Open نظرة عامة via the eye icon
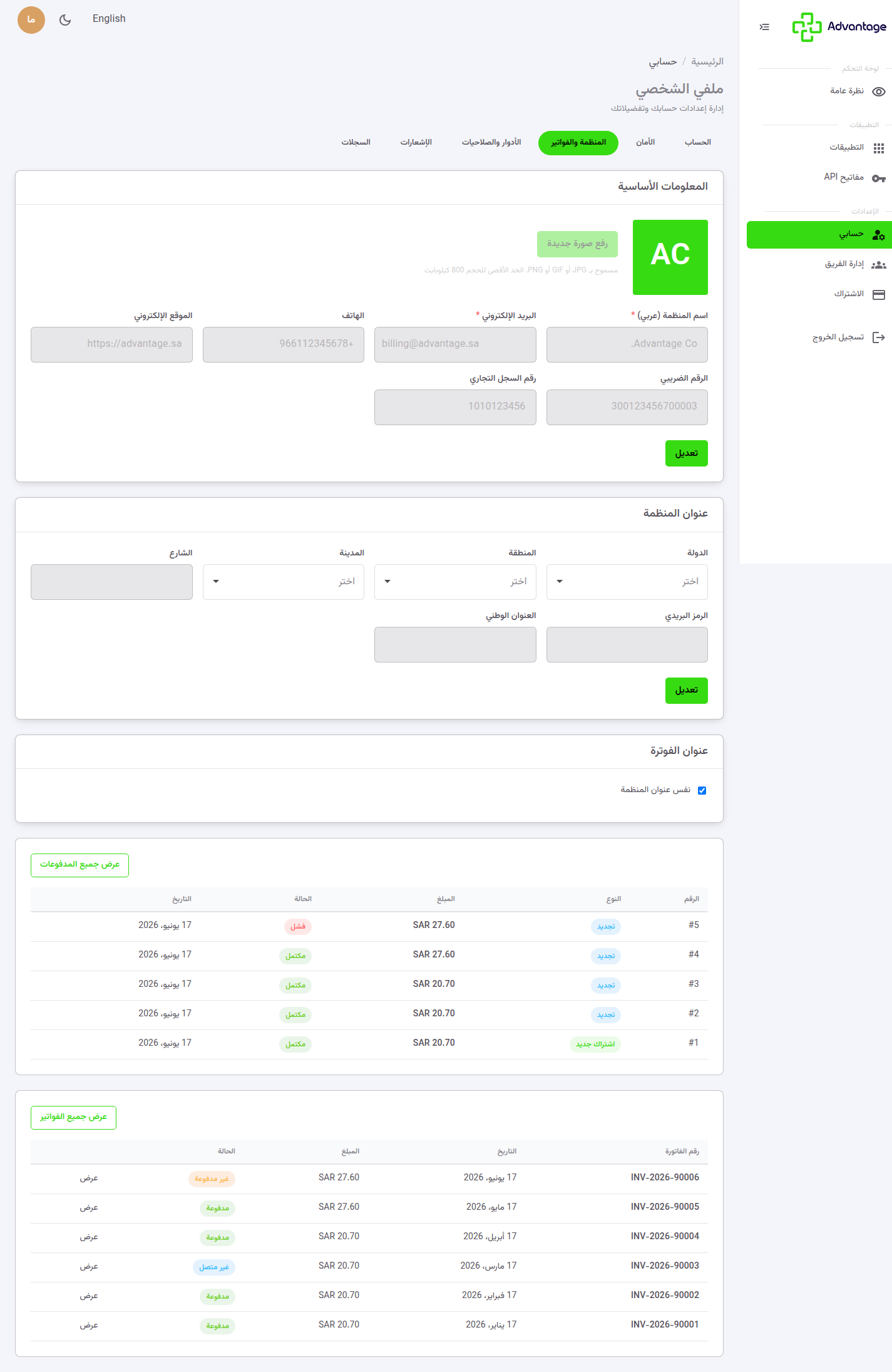This screenshot has width=892, height=1372. click(879, 91)
